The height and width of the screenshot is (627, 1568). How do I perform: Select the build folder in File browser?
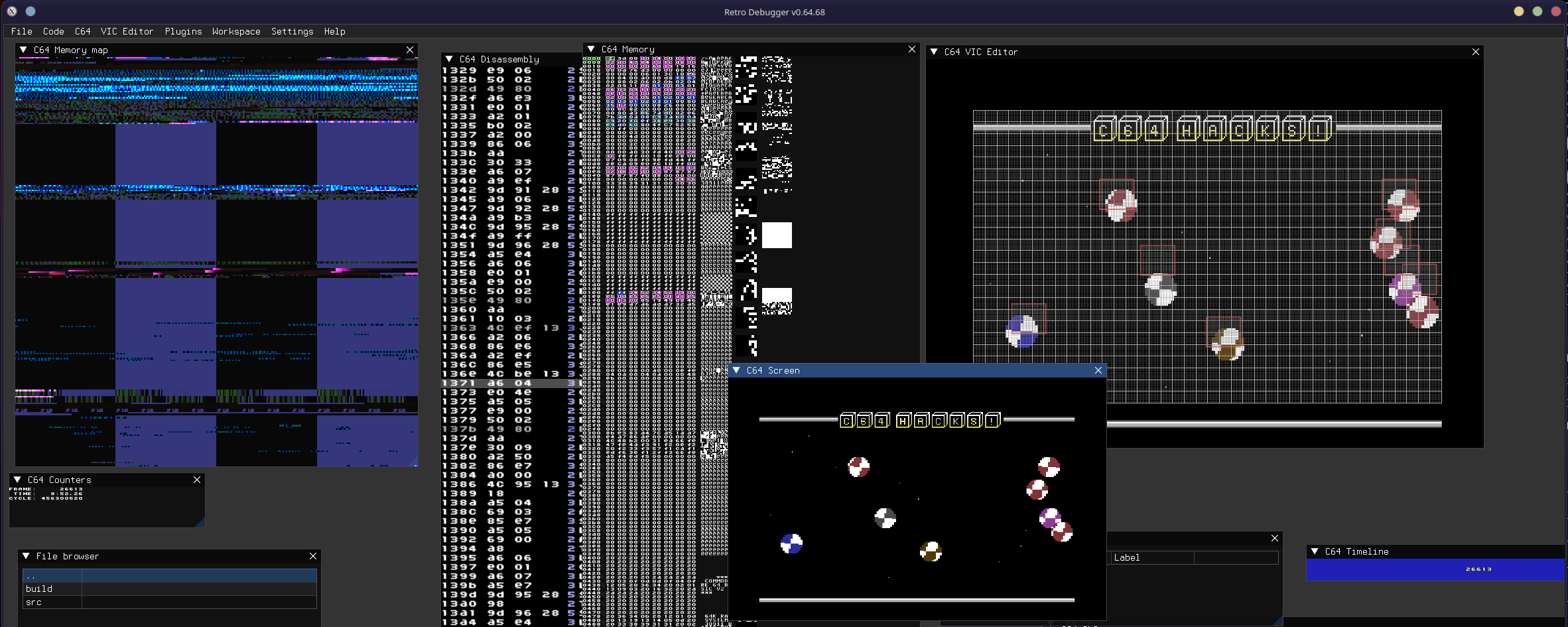pos(170,589)
